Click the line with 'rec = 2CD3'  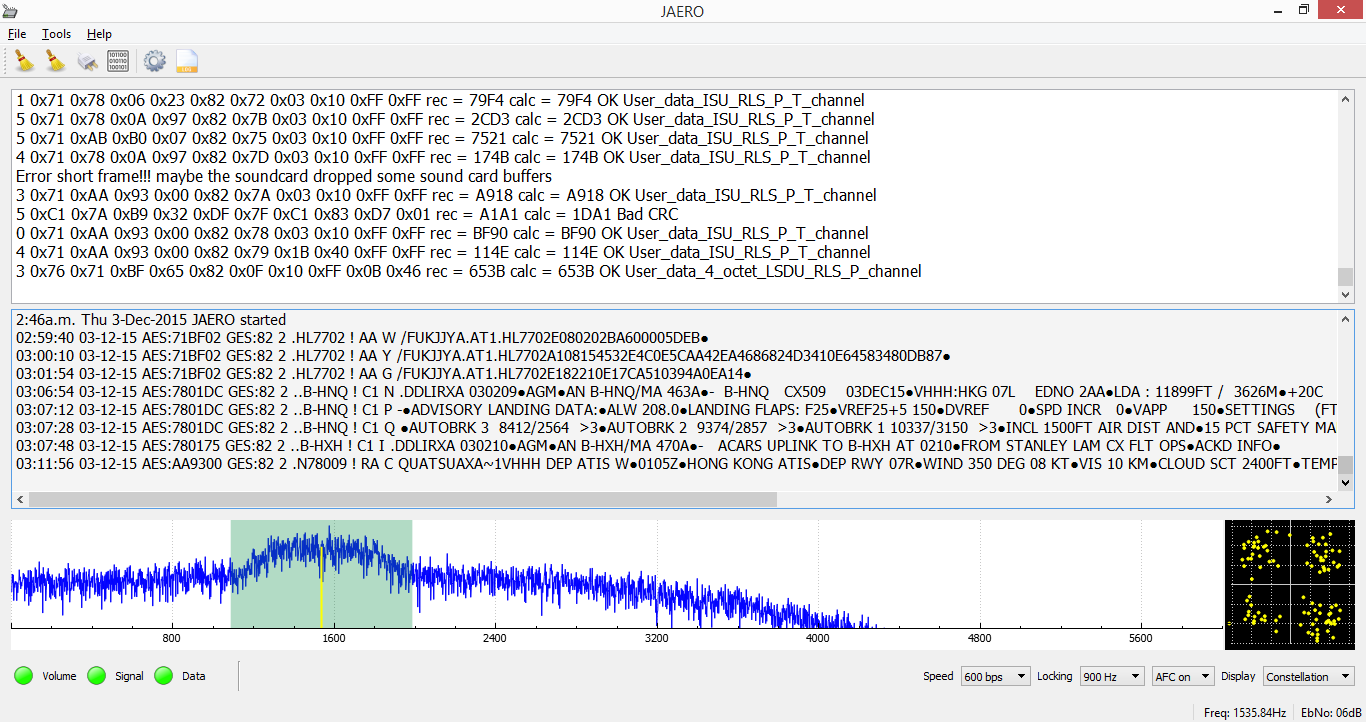pos(445,119)
